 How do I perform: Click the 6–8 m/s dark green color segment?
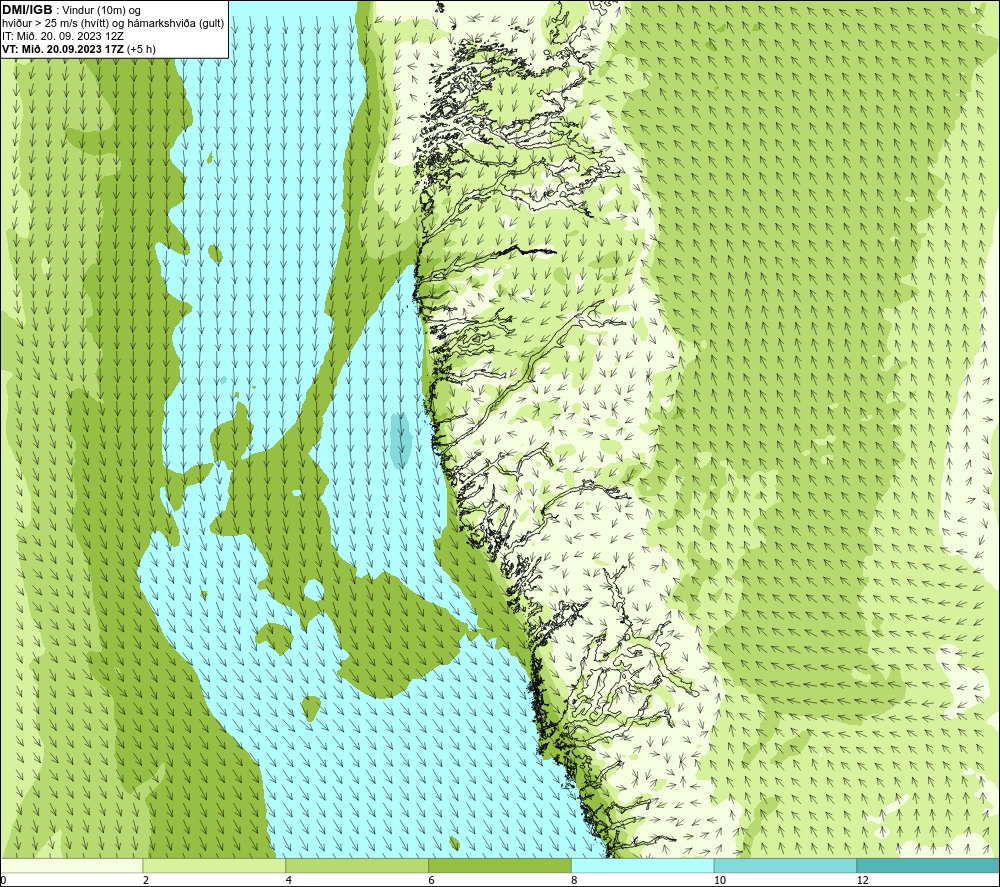point(500,865)
